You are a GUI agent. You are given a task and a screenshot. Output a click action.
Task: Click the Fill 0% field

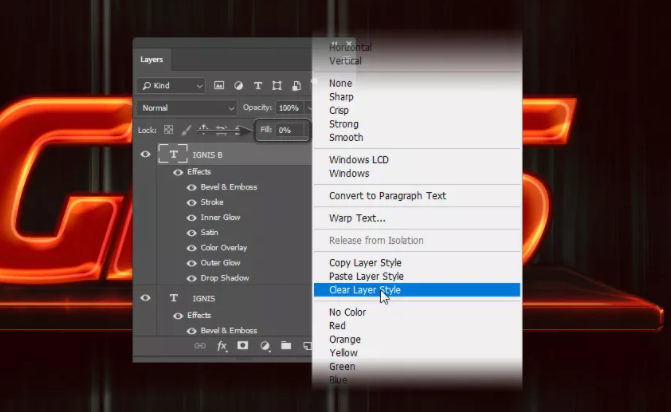(290, 130)
